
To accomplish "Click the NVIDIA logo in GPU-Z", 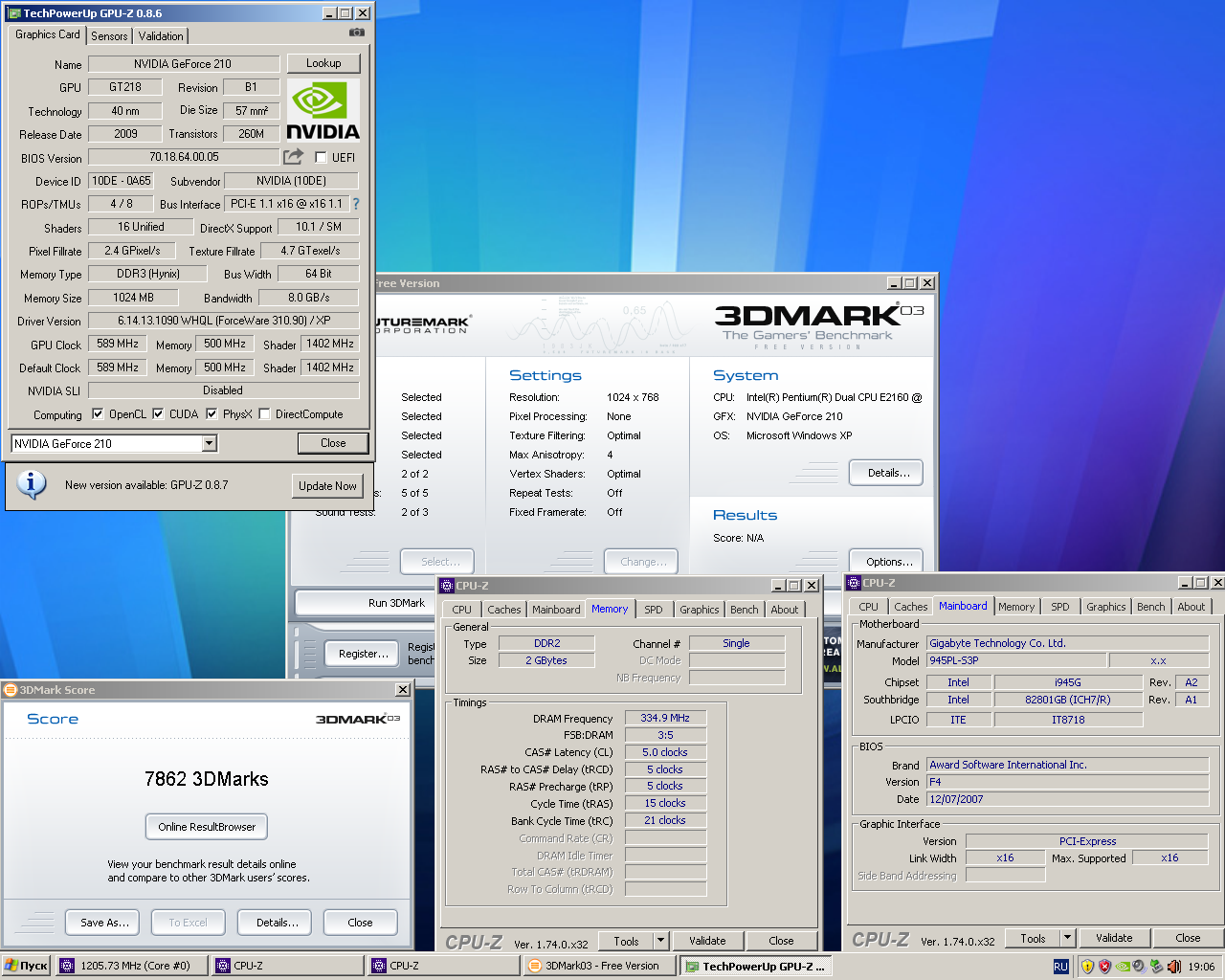I will [323, 111].
